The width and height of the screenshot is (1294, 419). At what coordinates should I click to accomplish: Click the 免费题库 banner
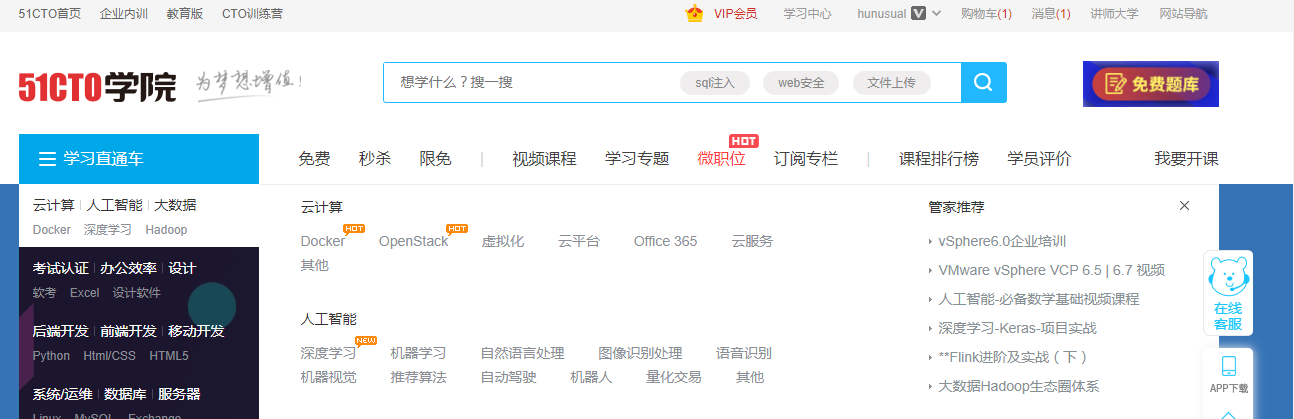pyautogui.click(x=1150, y=84)
